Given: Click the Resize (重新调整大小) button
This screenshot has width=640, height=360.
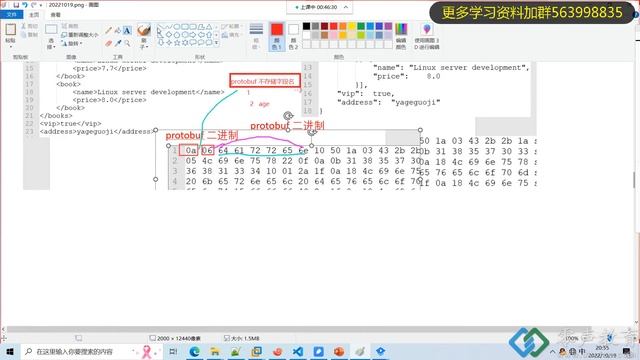Looking at the screenshot, I should click(x=80, y=35).
